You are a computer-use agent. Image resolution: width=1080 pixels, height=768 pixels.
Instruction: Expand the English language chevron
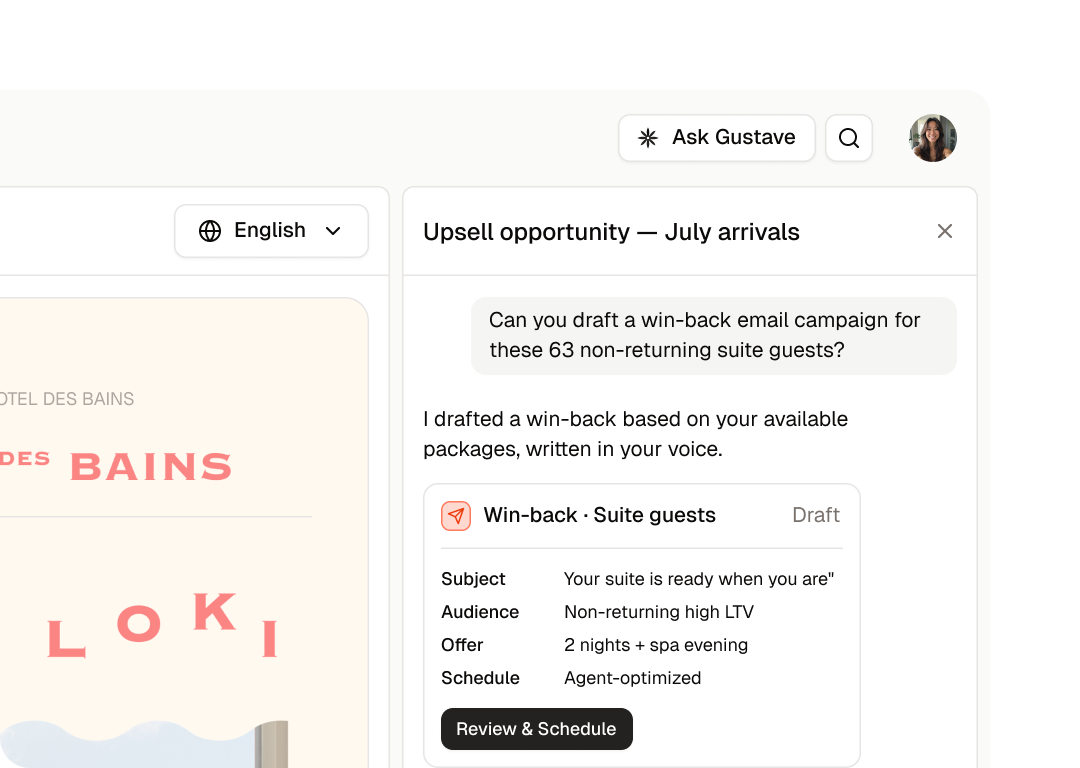333,231
